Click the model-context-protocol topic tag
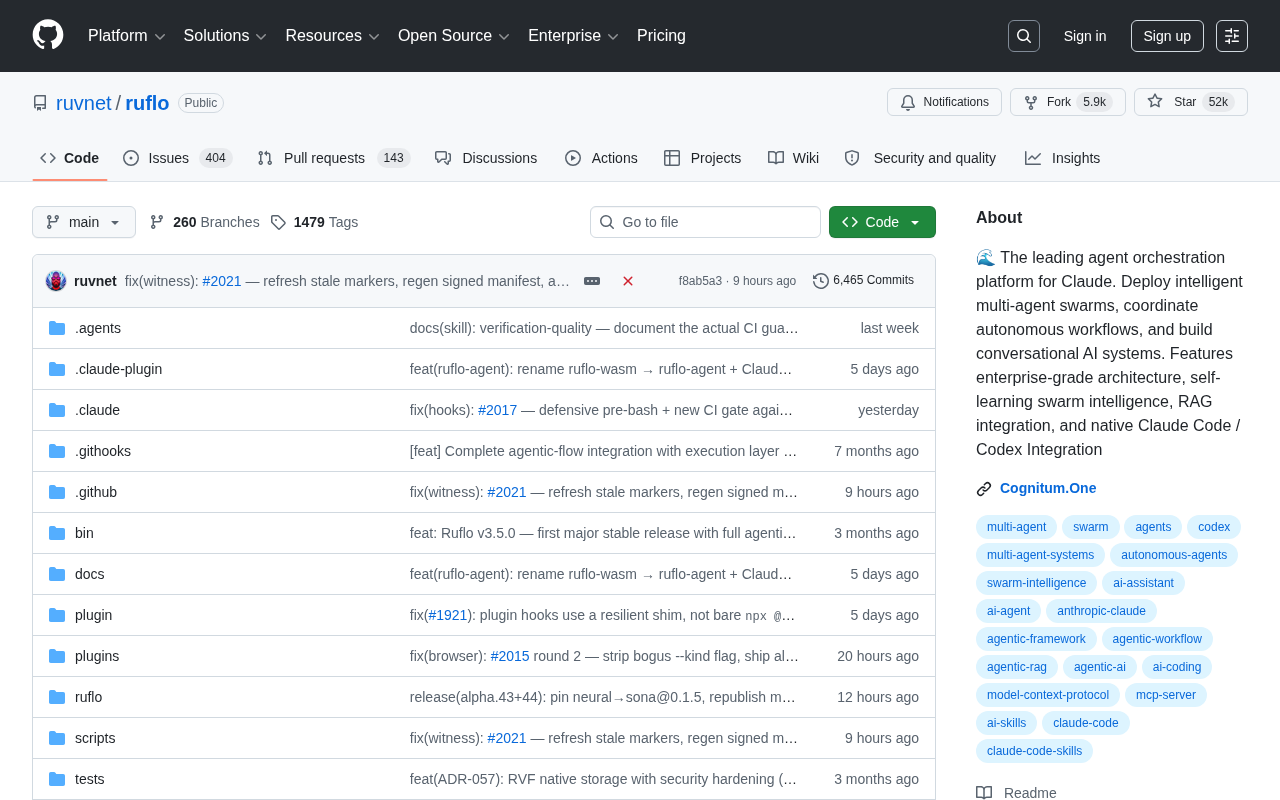 coord(1048,695)
